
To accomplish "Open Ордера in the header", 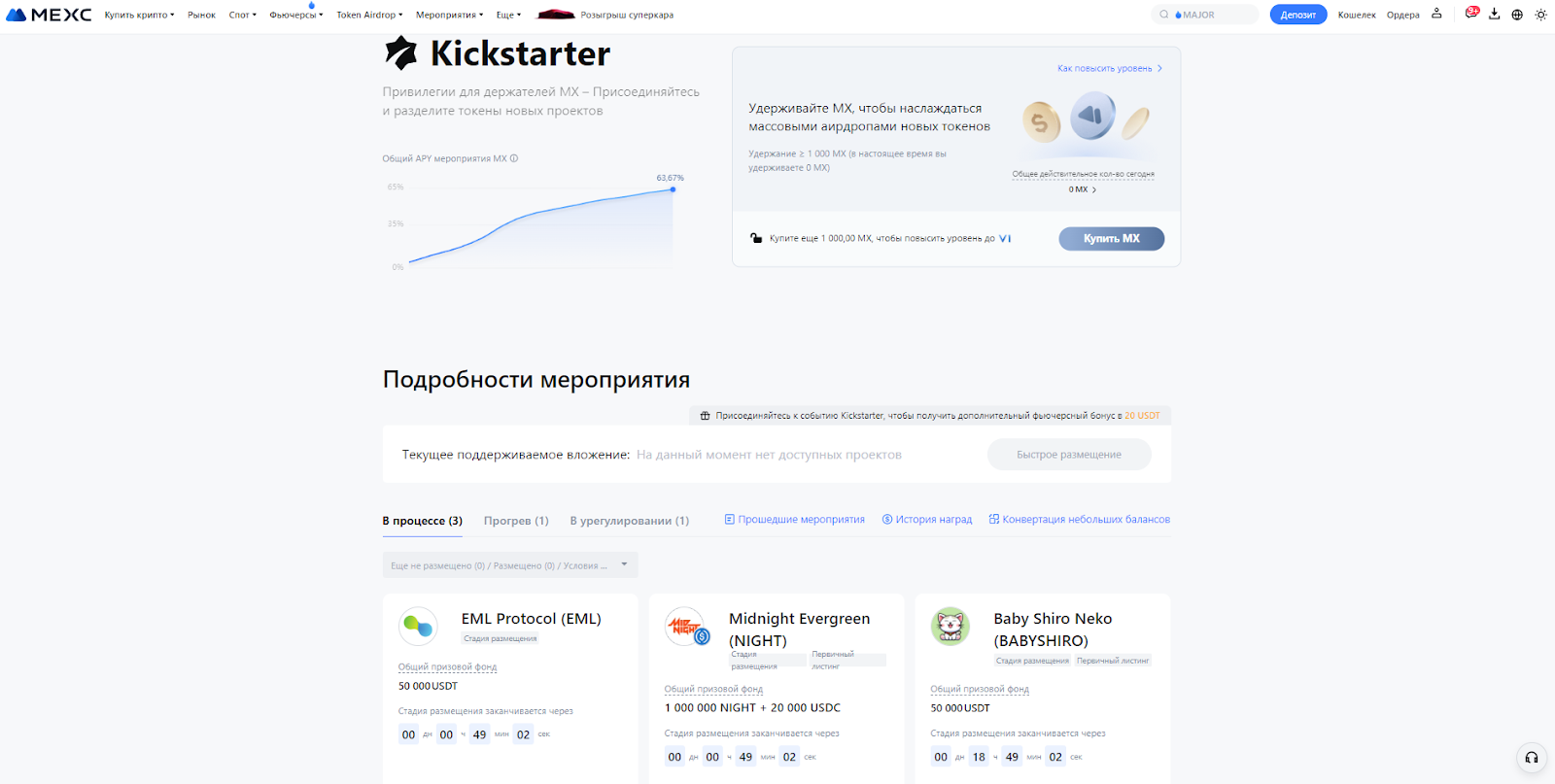I will [1403, 15].
